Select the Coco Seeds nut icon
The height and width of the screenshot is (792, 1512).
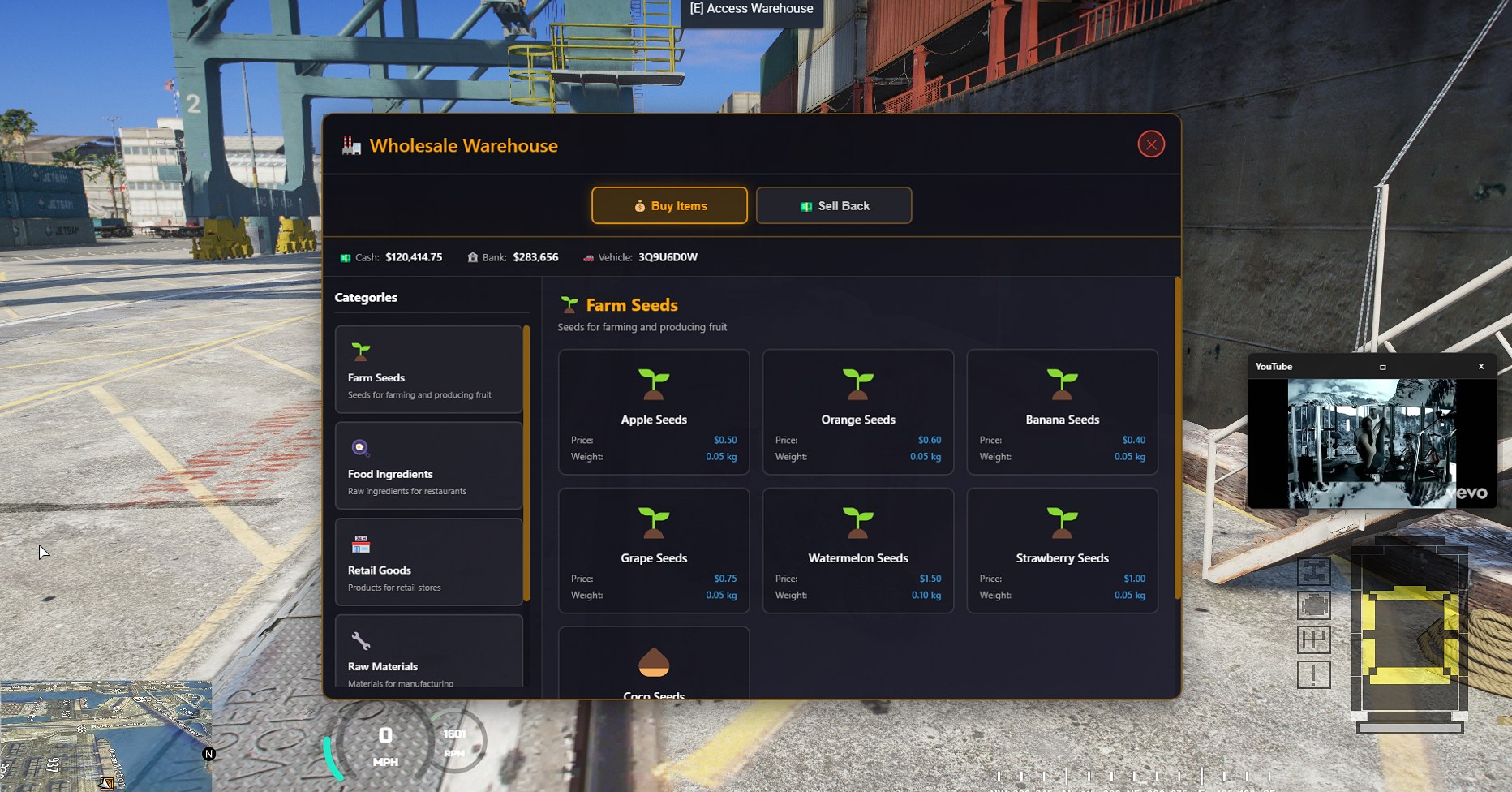pyautogui.click(x=654, y=662)
